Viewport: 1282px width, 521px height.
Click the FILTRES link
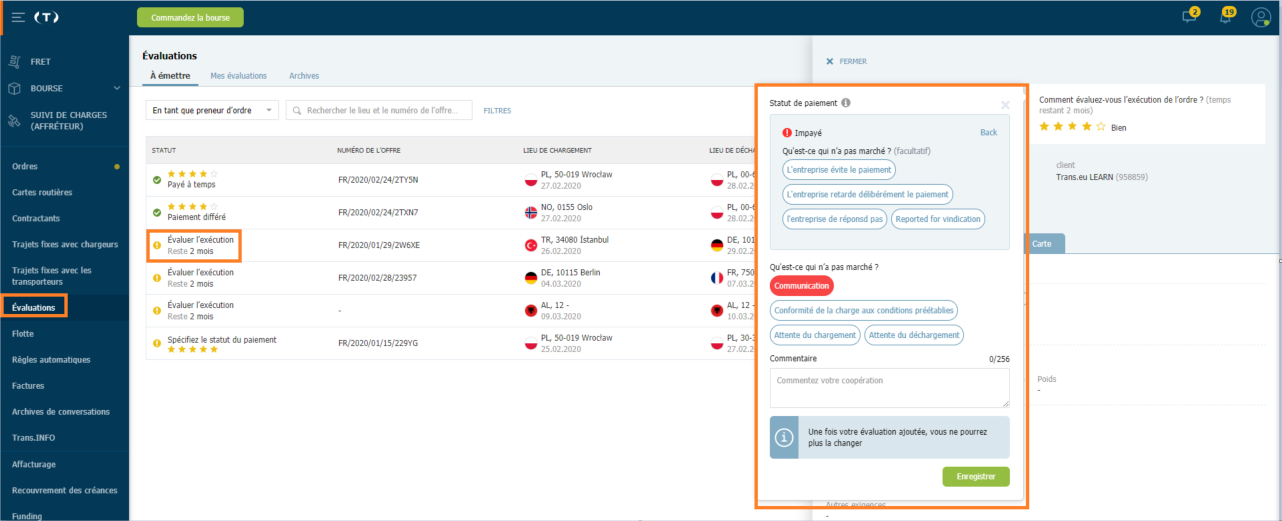(497, 110)
